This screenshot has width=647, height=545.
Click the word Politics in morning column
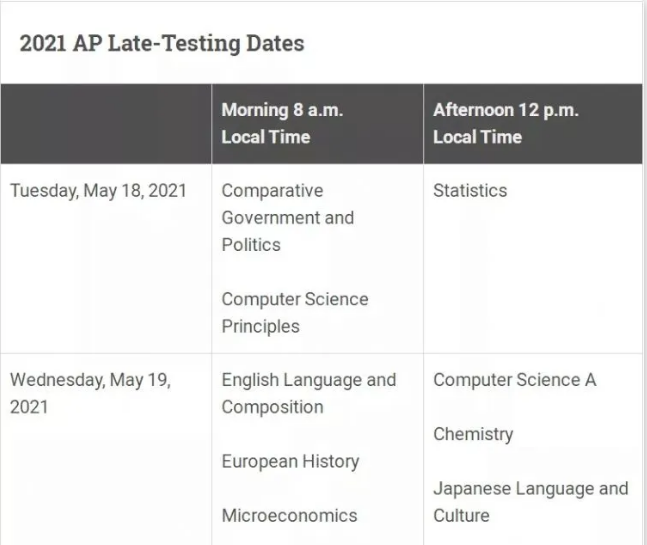click(251, 245)
